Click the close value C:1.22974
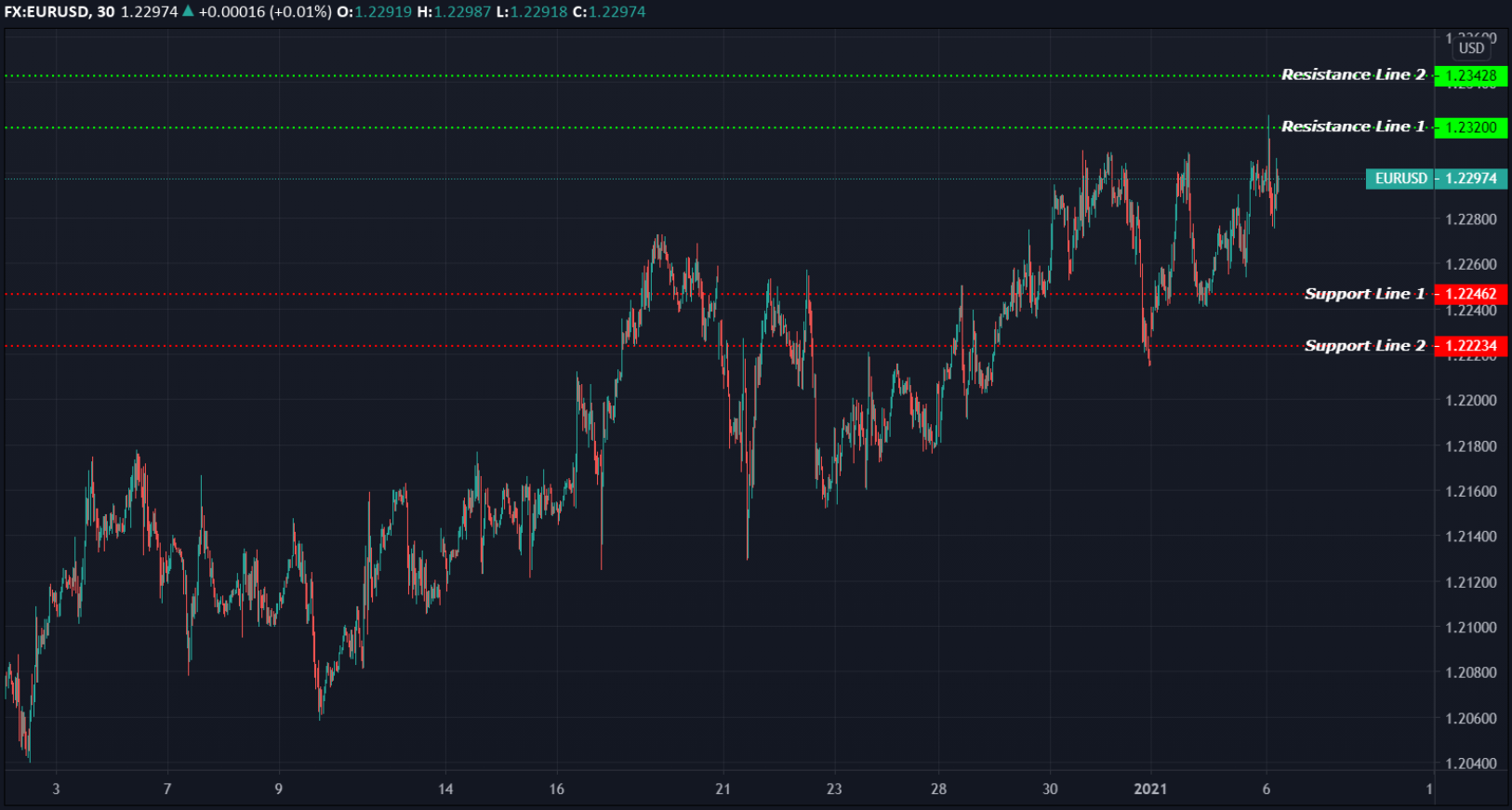1512x810 pixels. click(x=609, y=12)
